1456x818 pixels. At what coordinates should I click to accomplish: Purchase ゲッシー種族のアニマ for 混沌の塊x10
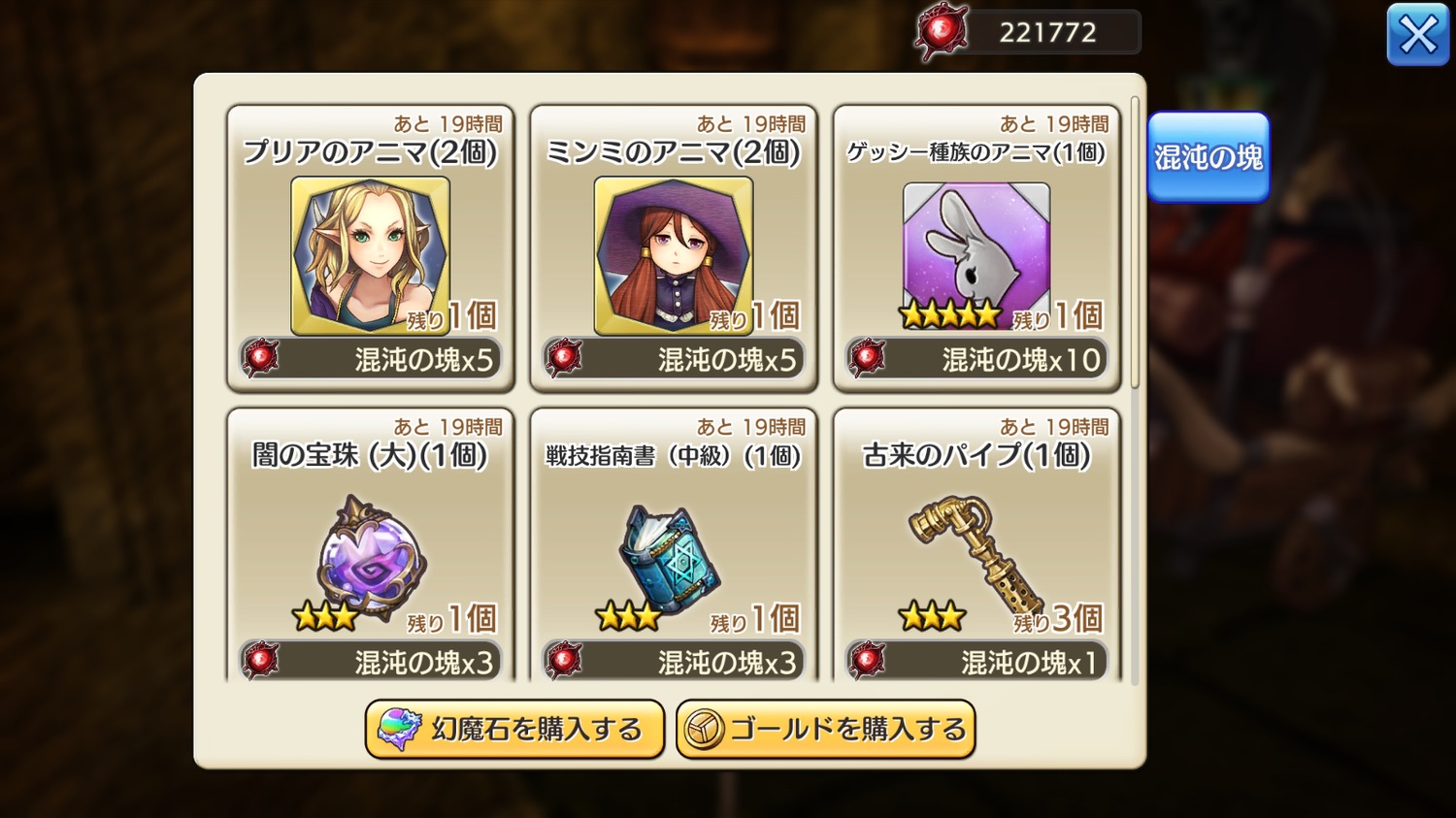pos(976,359)
